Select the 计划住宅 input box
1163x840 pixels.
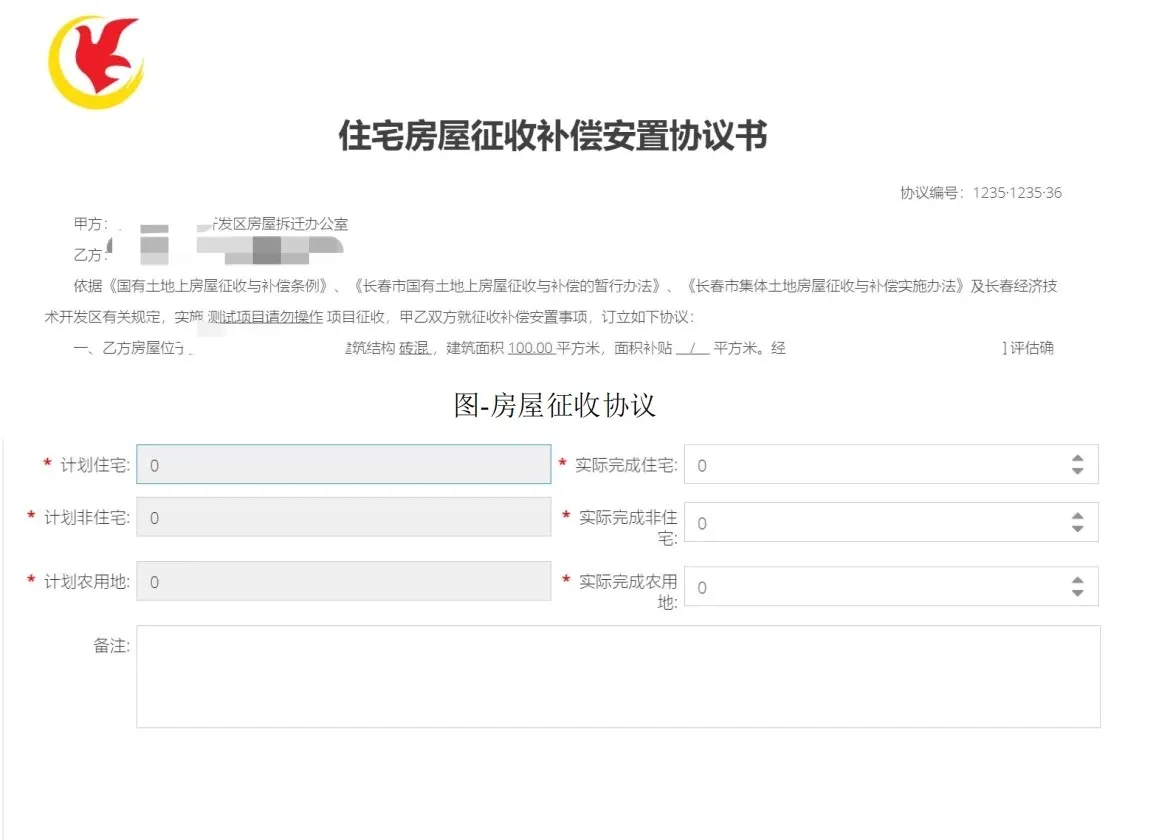[345, 464]
